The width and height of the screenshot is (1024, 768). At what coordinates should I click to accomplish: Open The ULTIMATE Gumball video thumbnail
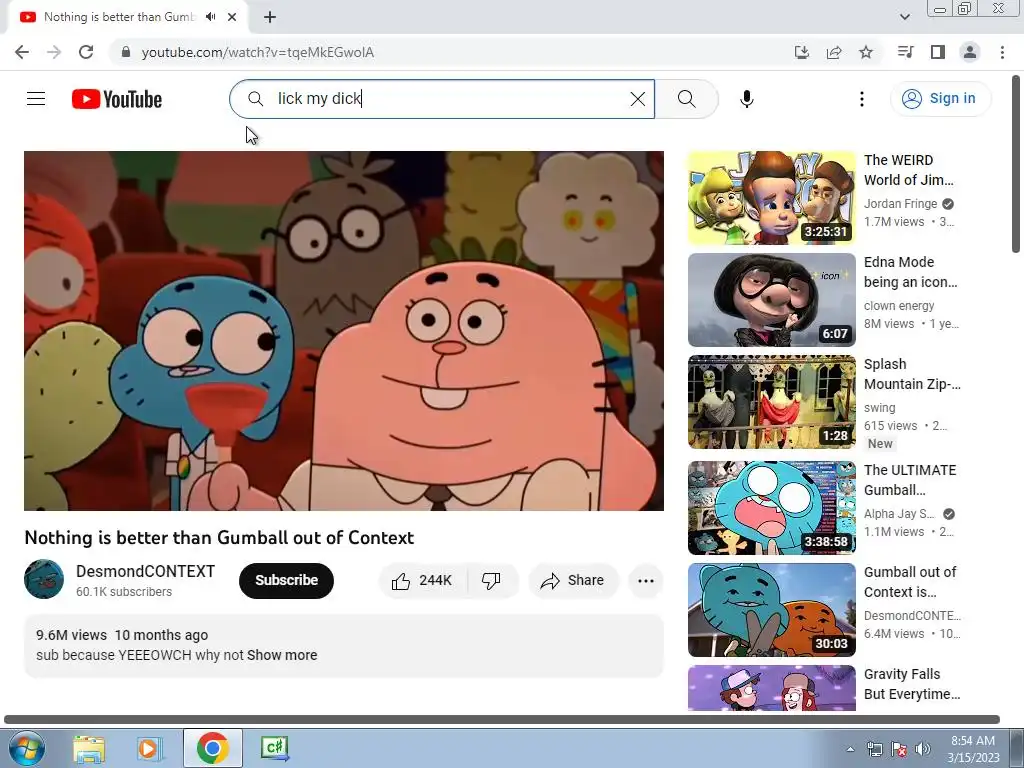coord(771,507)
